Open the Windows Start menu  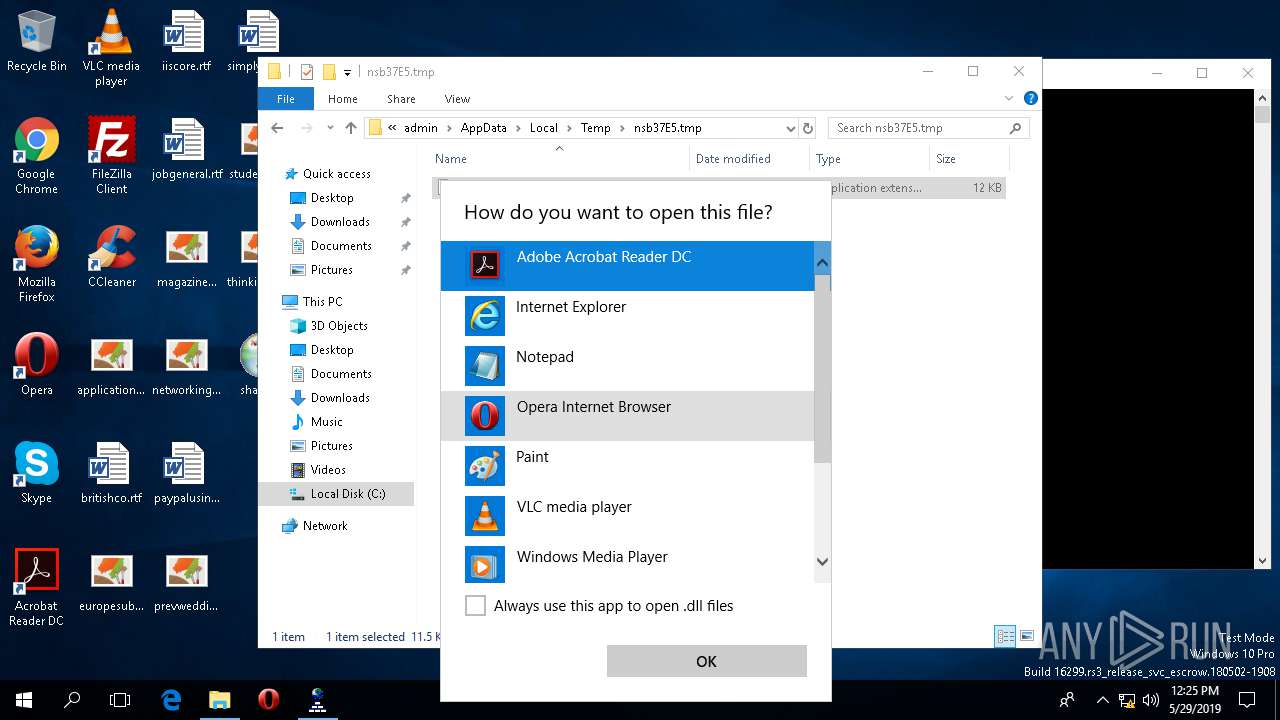point(24,700)
